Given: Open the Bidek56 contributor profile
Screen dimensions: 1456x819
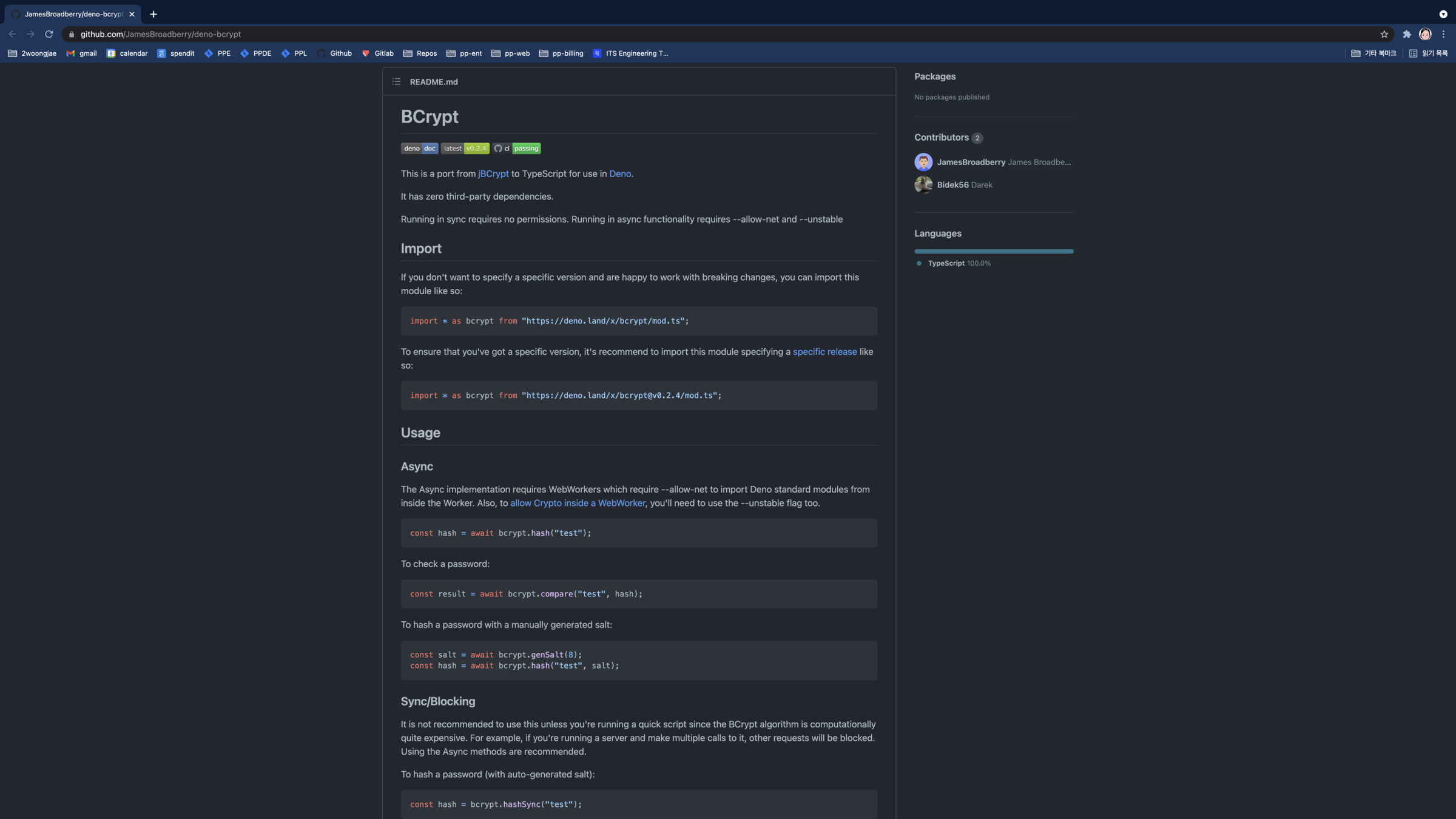Looking at the screenshot, I should [x=952, y=185].
